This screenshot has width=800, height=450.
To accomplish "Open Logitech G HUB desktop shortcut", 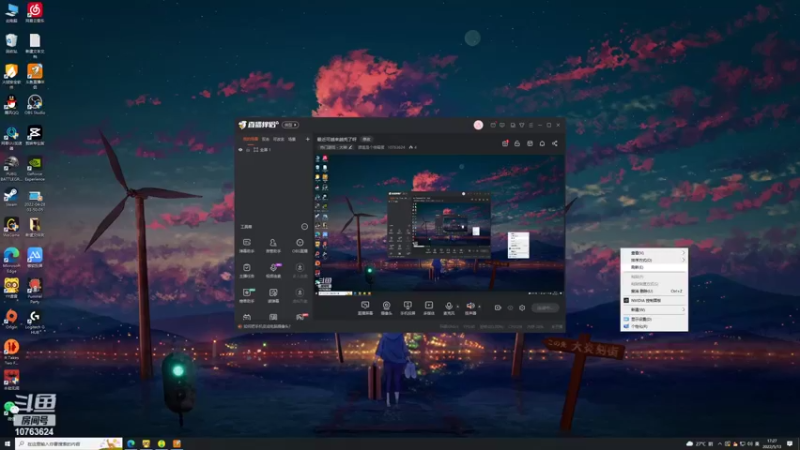I will [35, 321].
